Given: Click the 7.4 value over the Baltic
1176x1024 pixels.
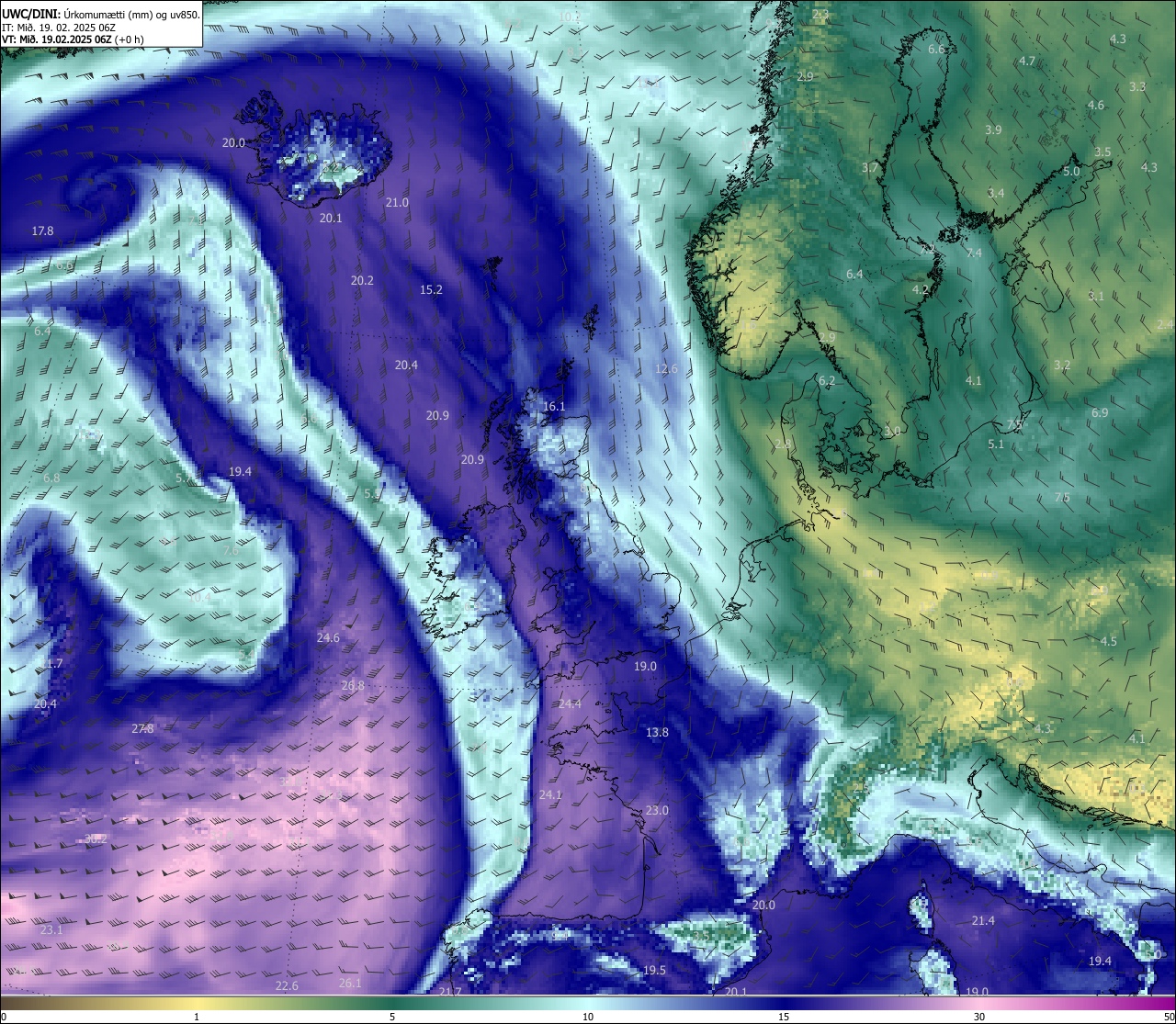Looking at the screenshot, I should 974,253.
